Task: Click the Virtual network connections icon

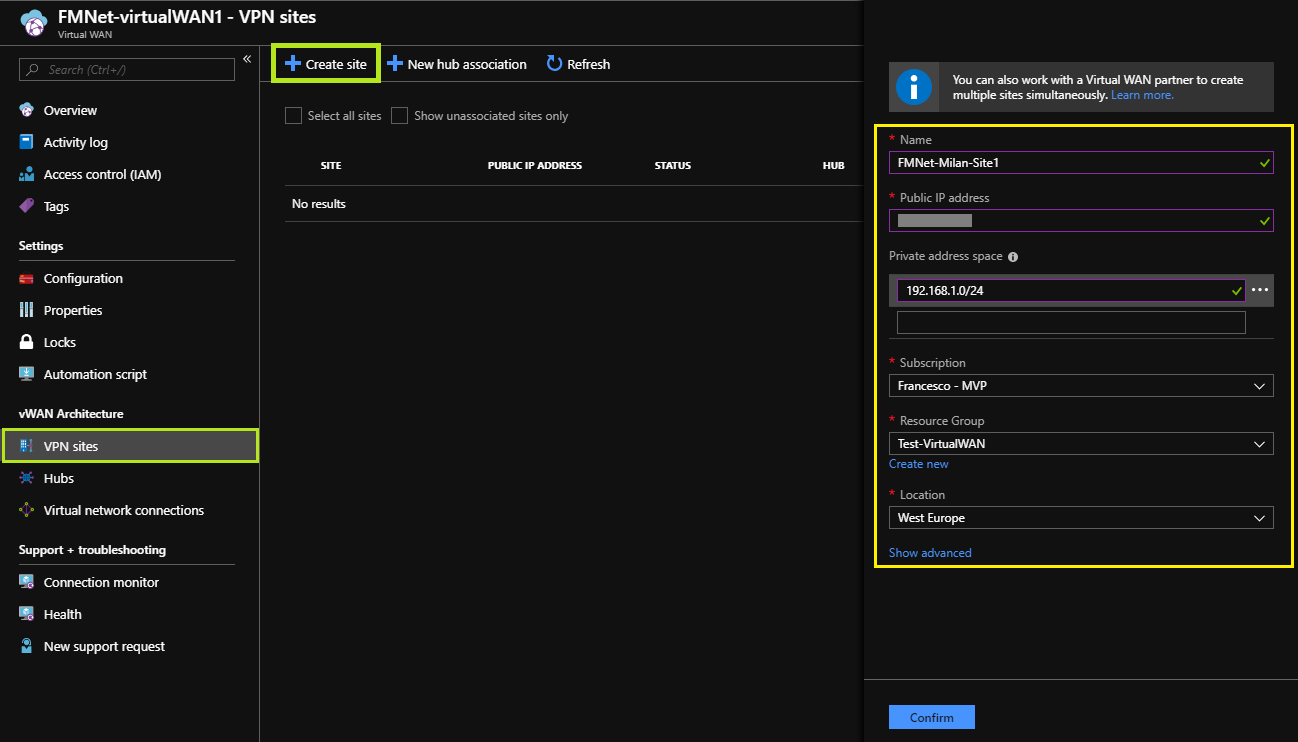Action: tap(27, 510)
